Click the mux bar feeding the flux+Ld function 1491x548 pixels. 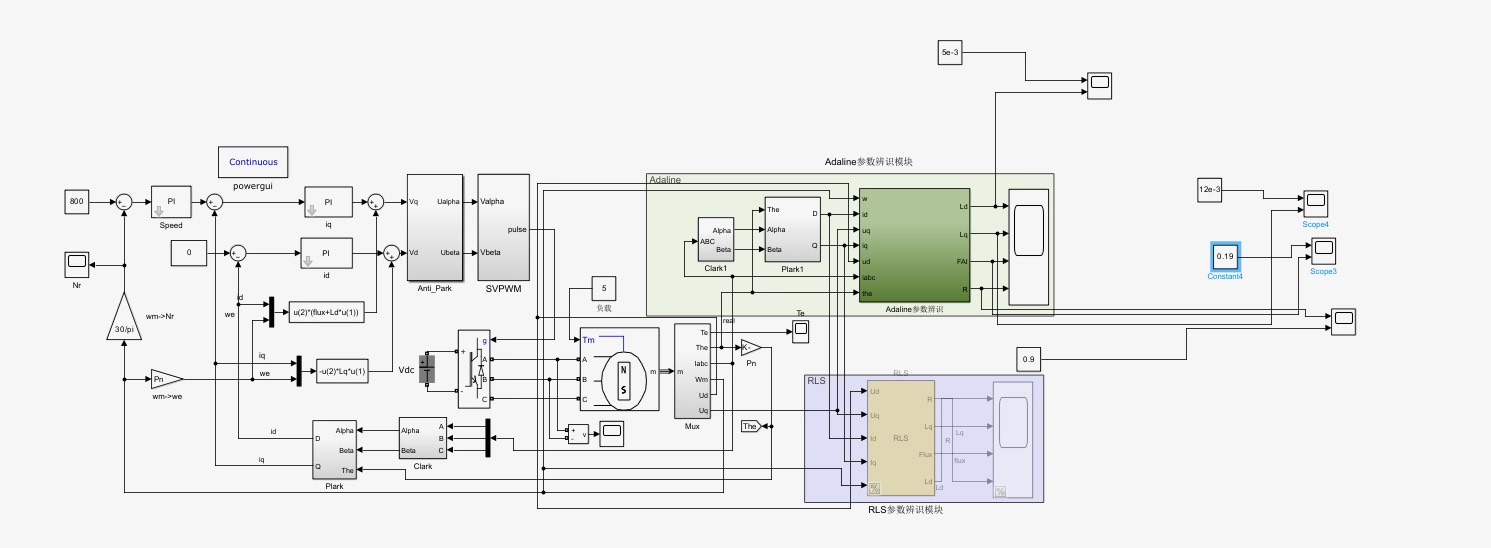pos(271,312)
